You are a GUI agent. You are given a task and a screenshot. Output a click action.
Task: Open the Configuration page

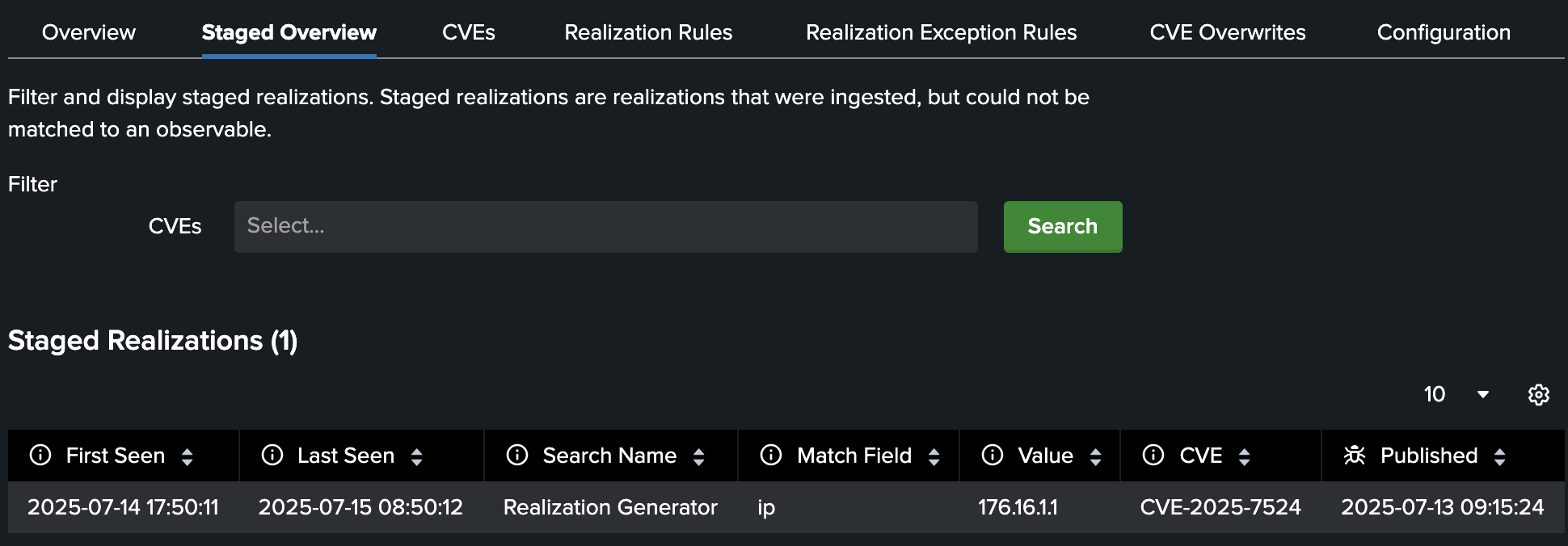pyautogui.click(x=1443, y=32)
